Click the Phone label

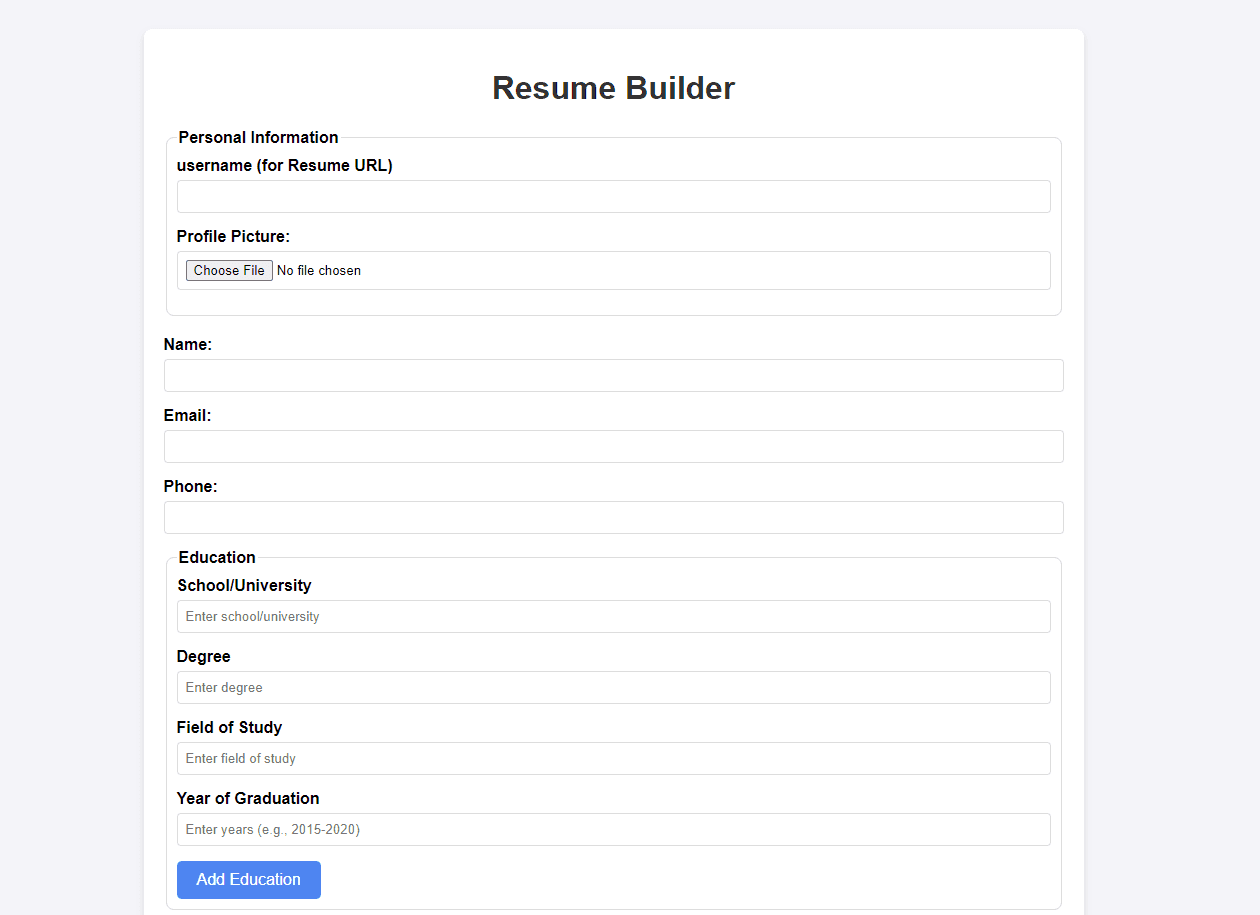tap(190, 486)
